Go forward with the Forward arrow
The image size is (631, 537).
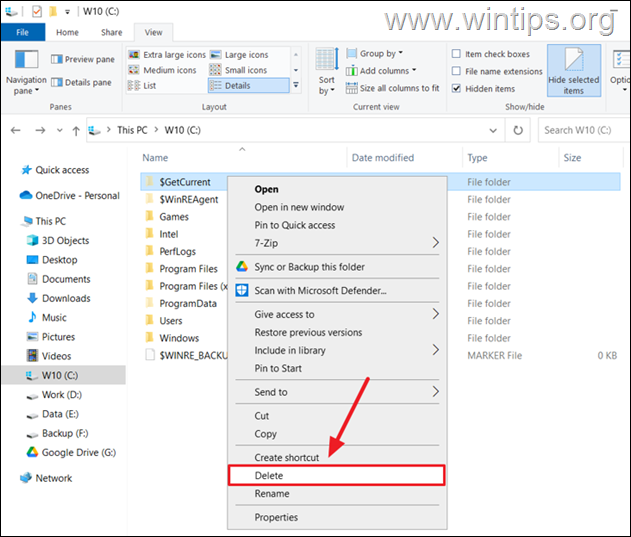click(40, 130)
